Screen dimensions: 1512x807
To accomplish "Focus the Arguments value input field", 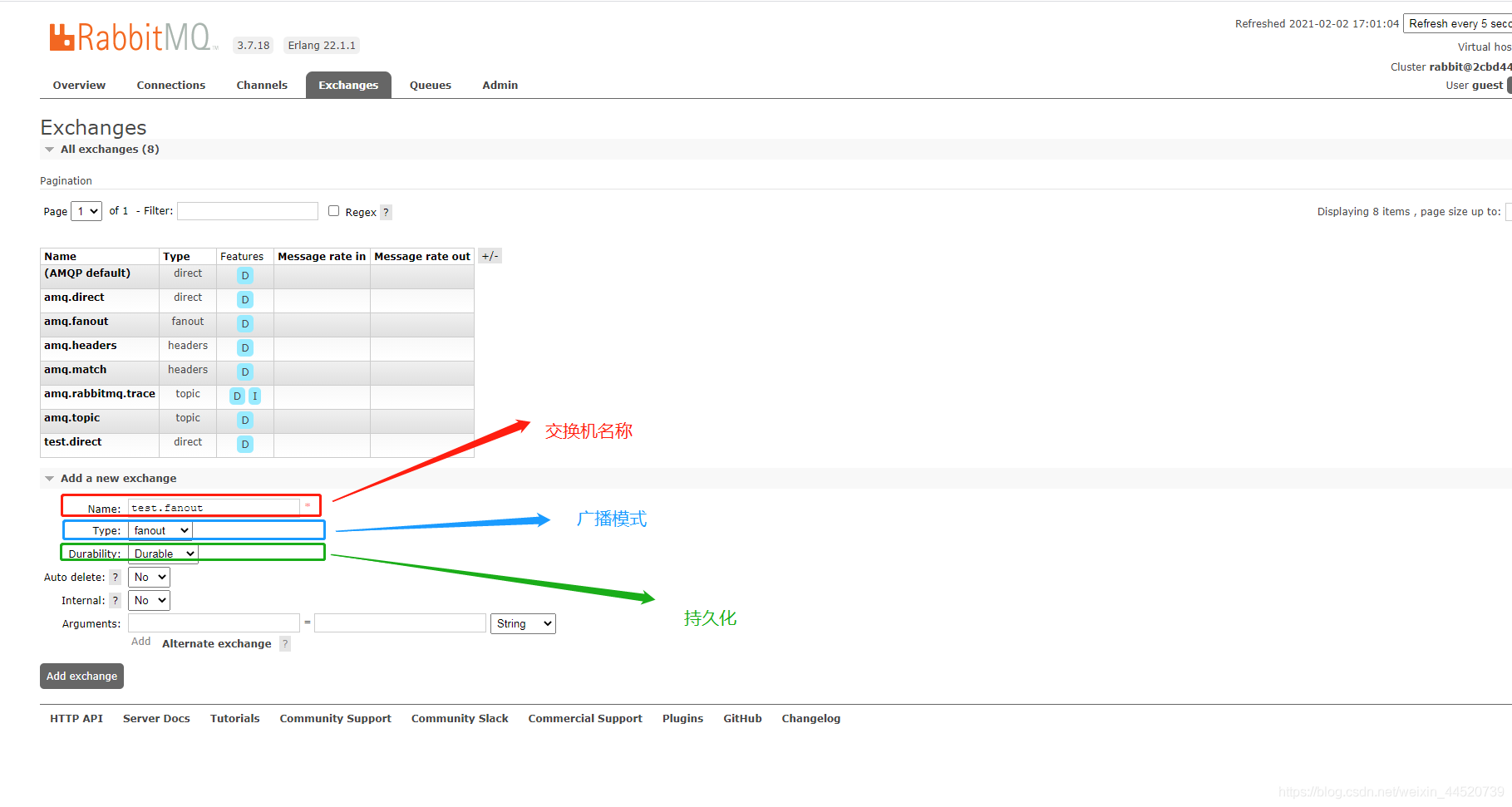I will coord(400,623).
